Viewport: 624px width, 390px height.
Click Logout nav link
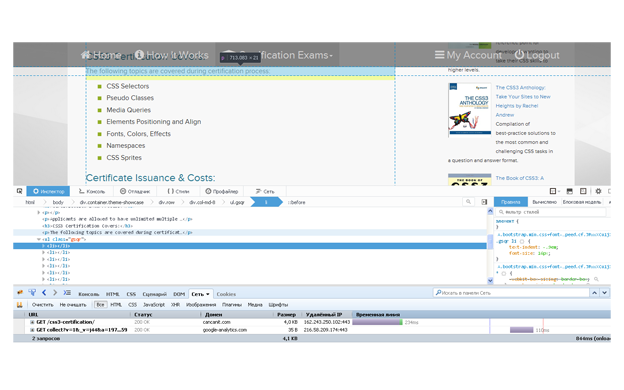pos(542,55)
